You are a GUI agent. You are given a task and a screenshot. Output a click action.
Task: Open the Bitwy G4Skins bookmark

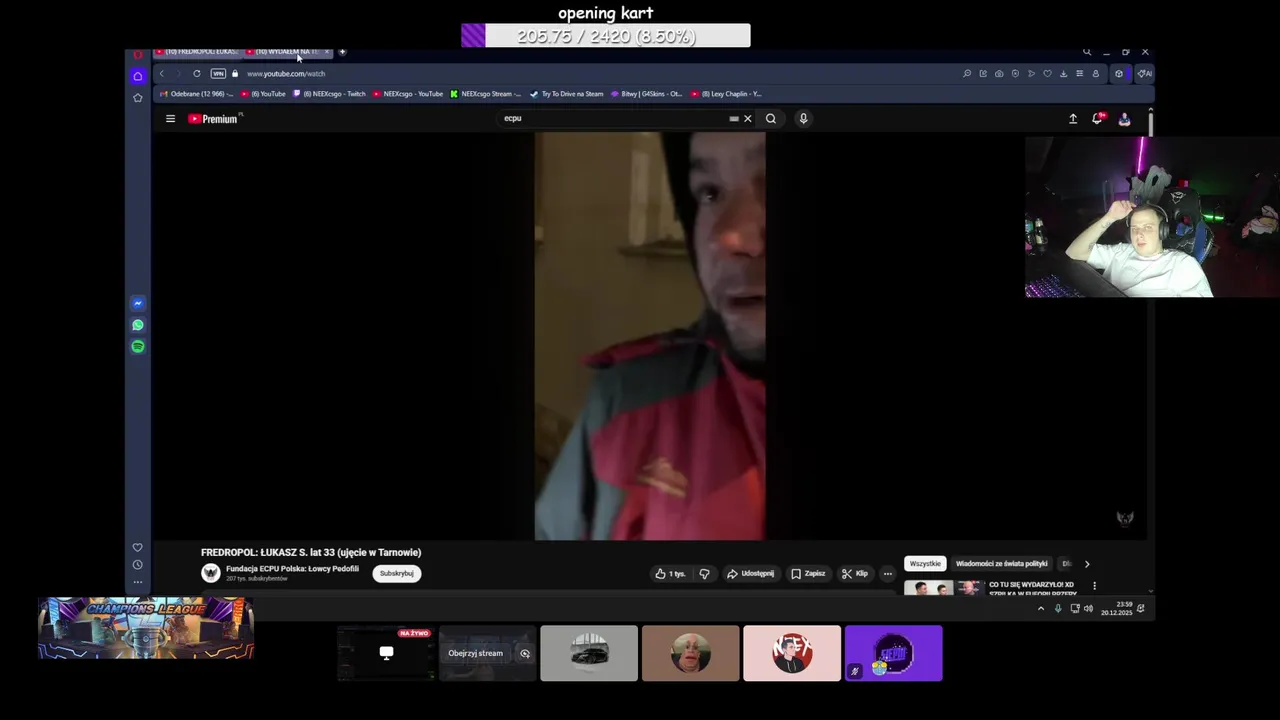[x=646, y=94]
